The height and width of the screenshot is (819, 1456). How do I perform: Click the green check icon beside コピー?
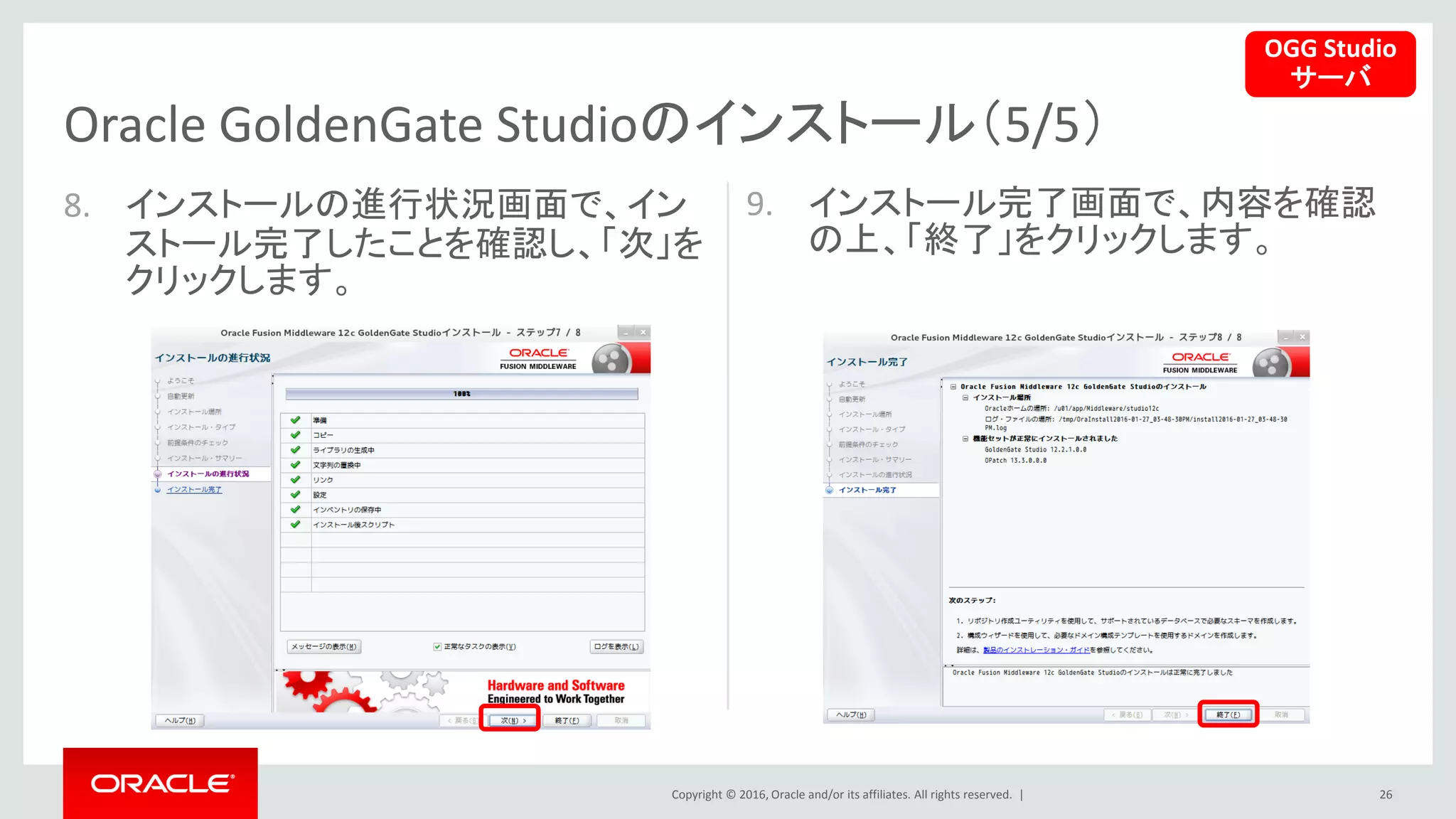[x=295, y=435]
